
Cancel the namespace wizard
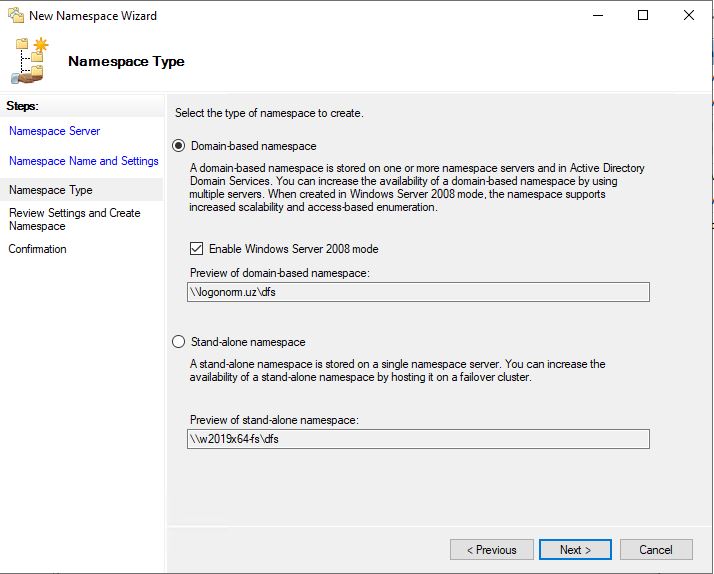(656, 550)
